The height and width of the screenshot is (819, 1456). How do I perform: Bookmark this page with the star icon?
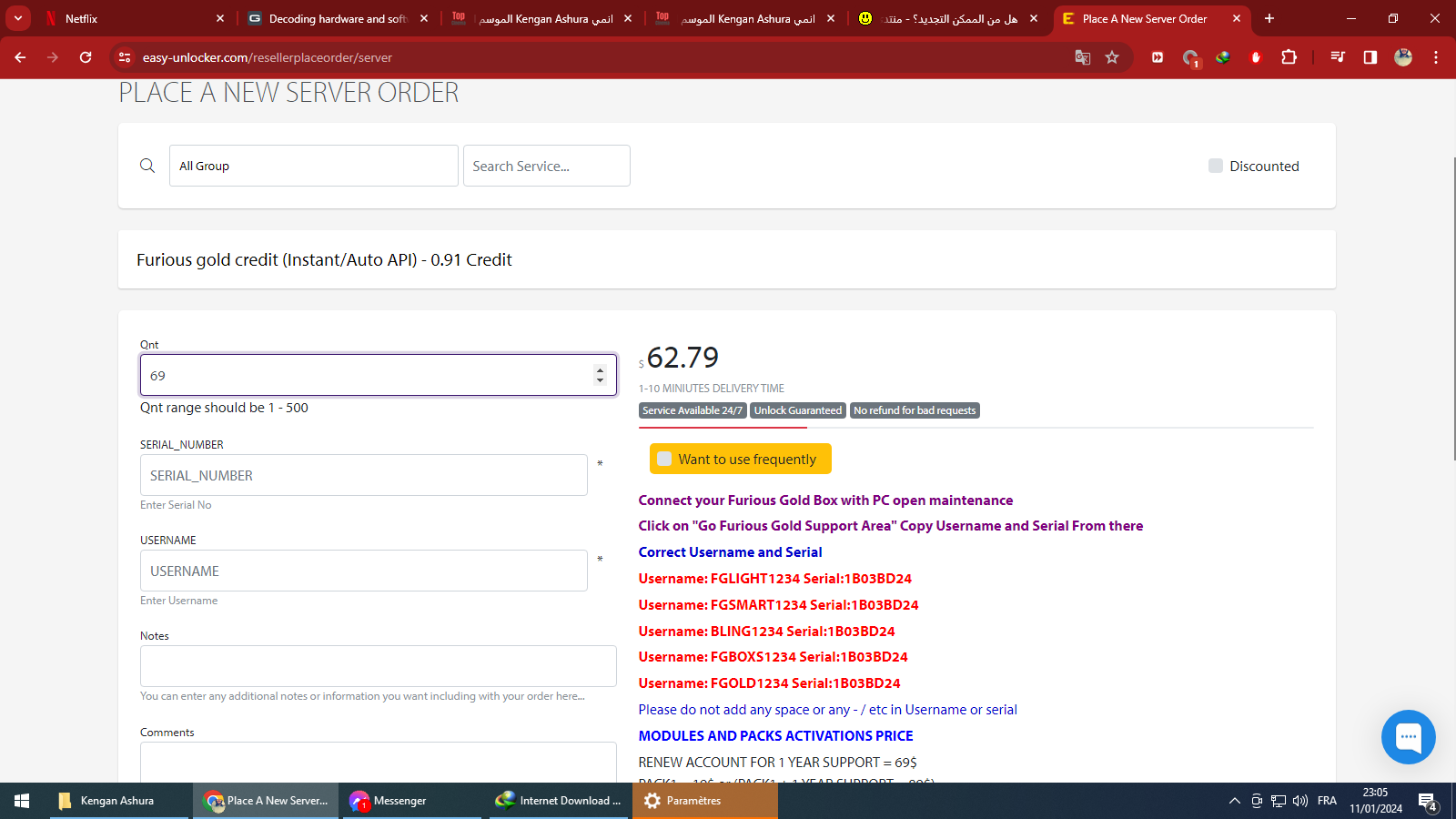click(x=1112, y=57)
